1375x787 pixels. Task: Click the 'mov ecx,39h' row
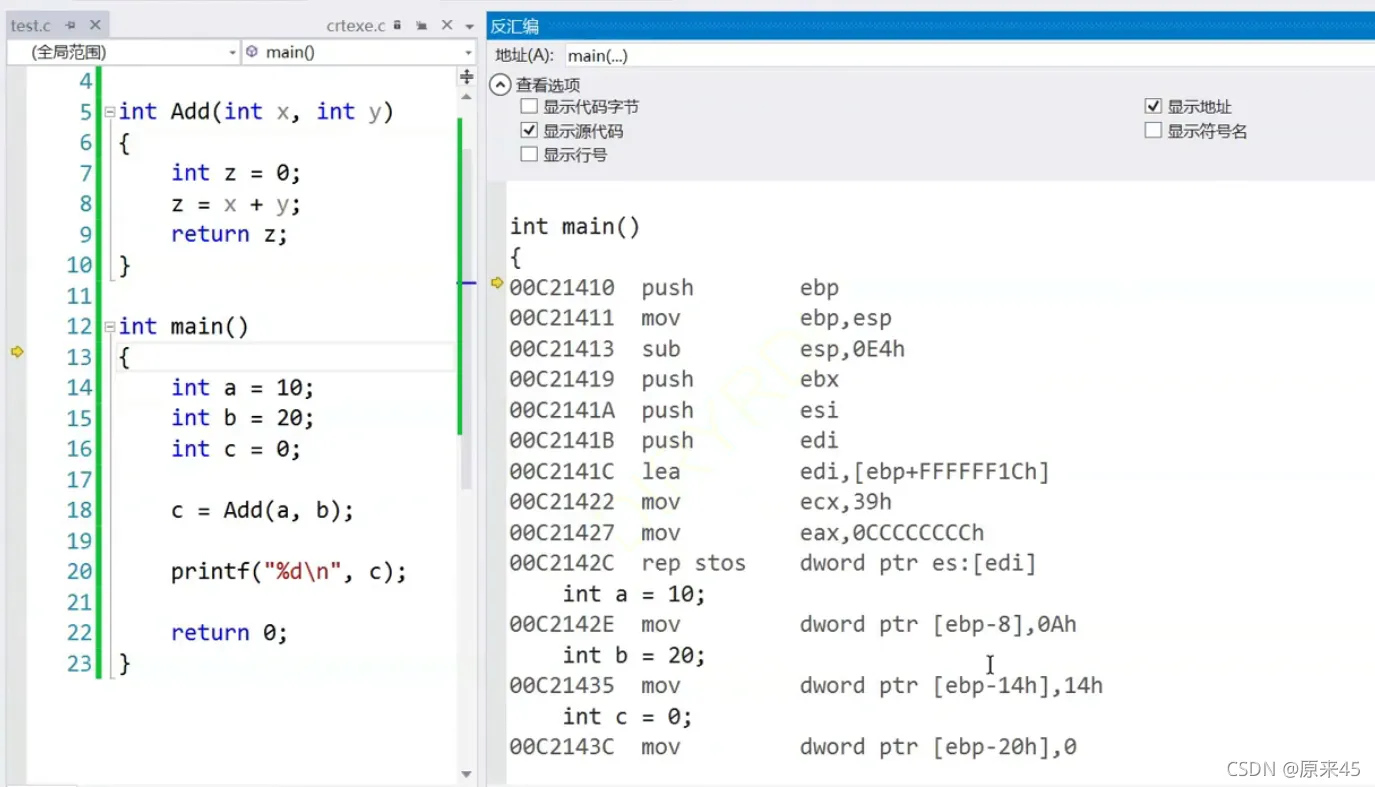[700, 502]
